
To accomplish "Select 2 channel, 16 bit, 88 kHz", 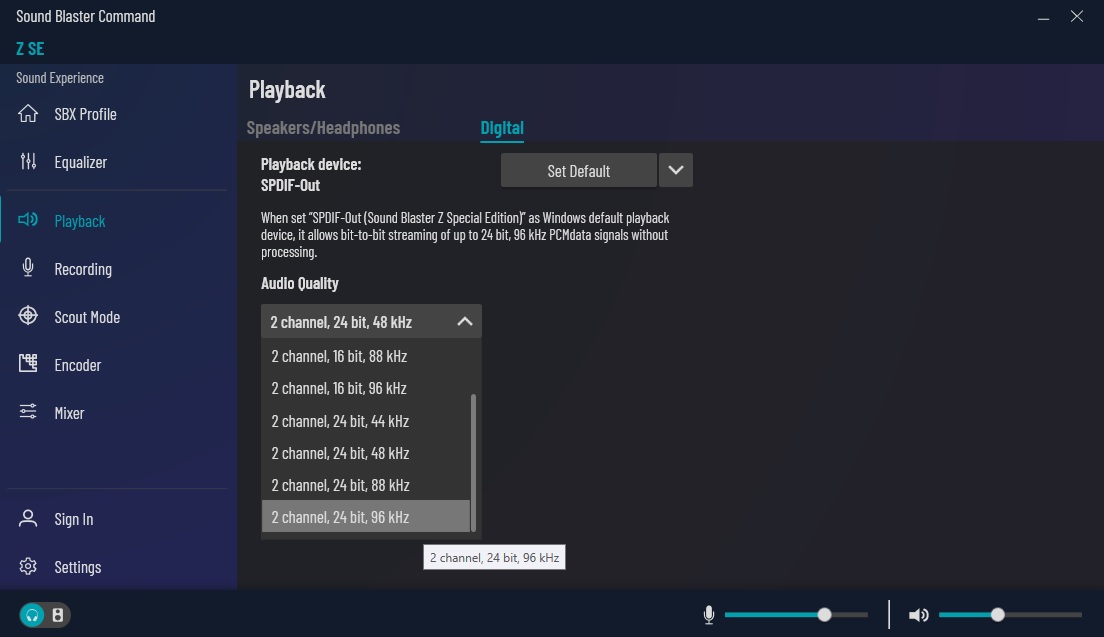I will 365,356.
